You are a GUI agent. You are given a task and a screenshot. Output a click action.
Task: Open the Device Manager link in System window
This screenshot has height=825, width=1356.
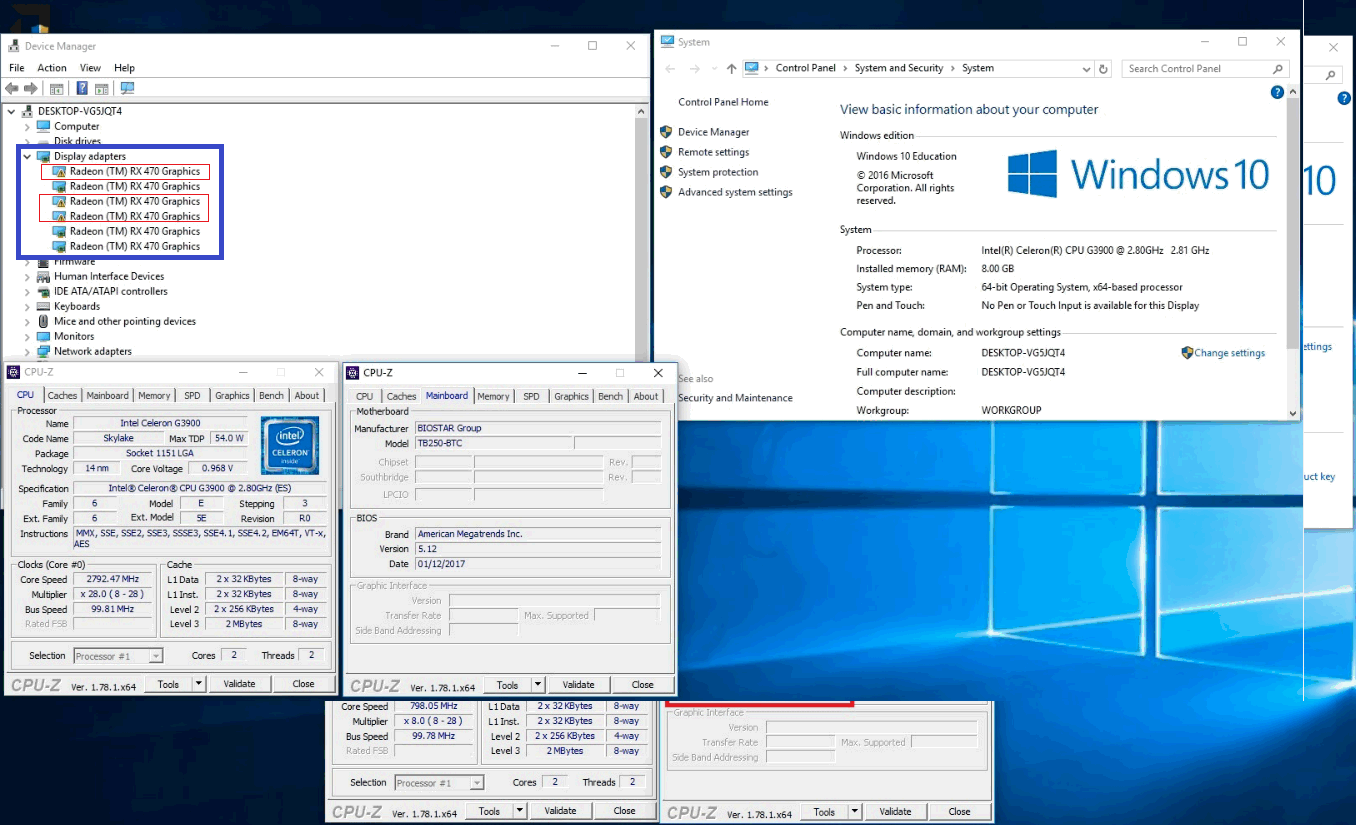[x=713, y=132]
